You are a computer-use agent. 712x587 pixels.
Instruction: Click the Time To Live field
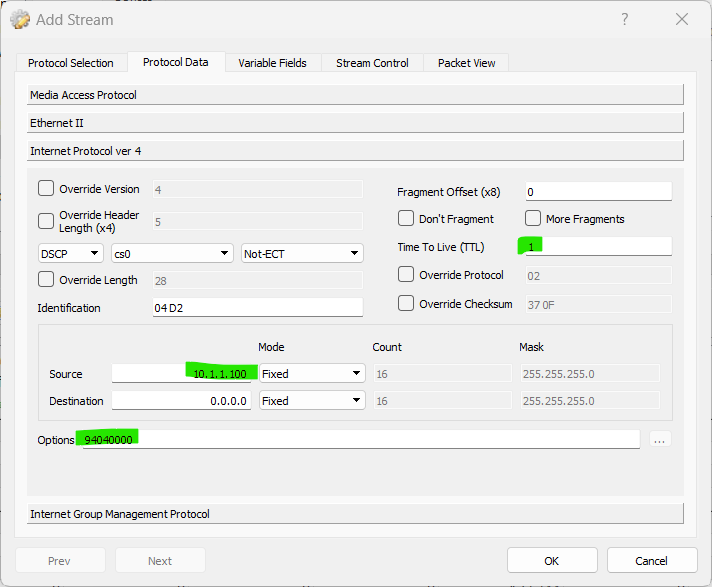tap(598, 247)
